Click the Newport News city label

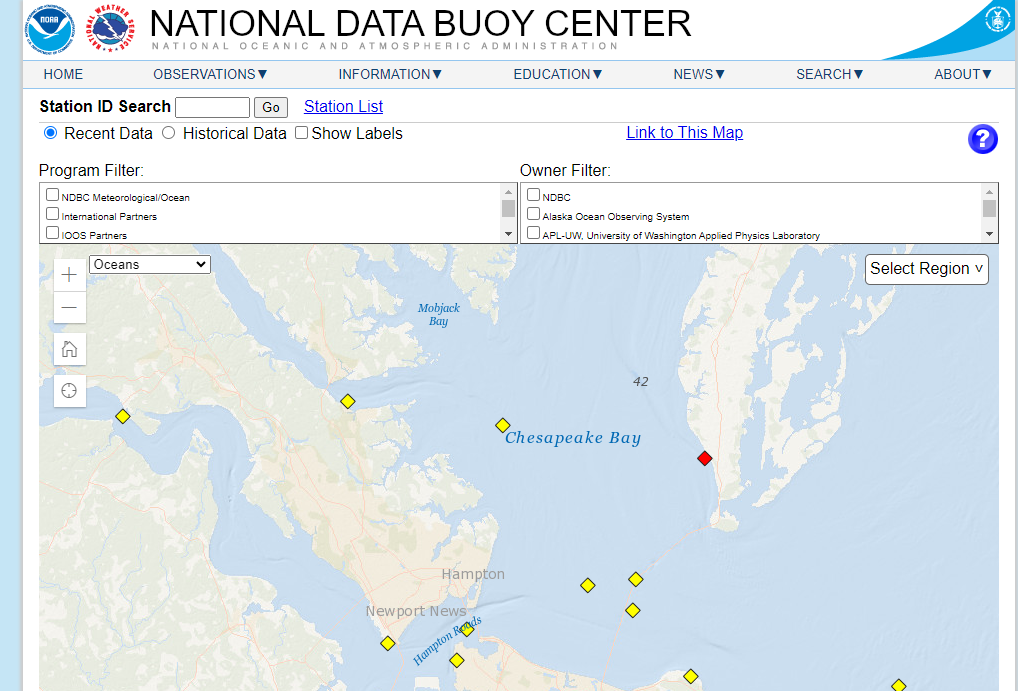[416, 611]
